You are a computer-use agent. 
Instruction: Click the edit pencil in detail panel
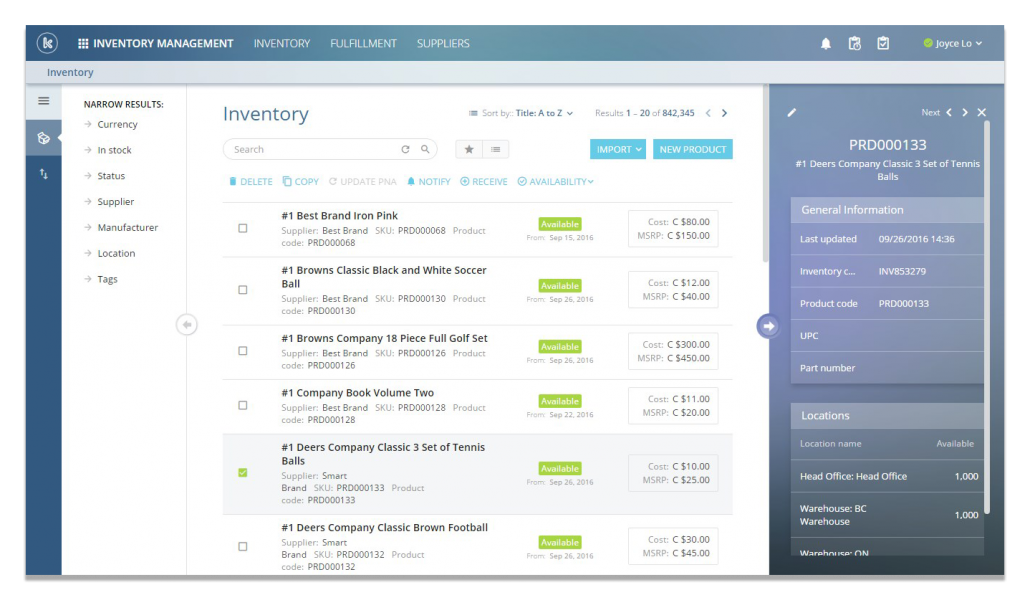pos(792,112)
